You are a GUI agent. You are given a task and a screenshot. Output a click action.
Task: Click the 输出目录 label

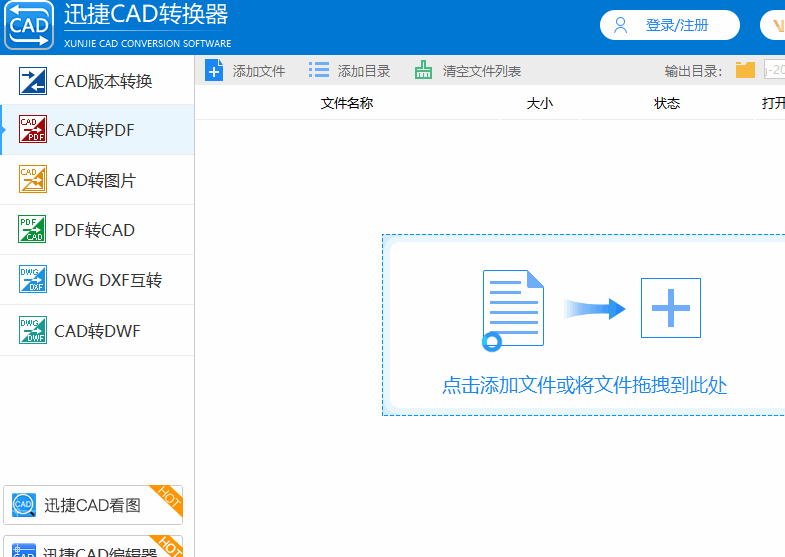coord(693,71)
